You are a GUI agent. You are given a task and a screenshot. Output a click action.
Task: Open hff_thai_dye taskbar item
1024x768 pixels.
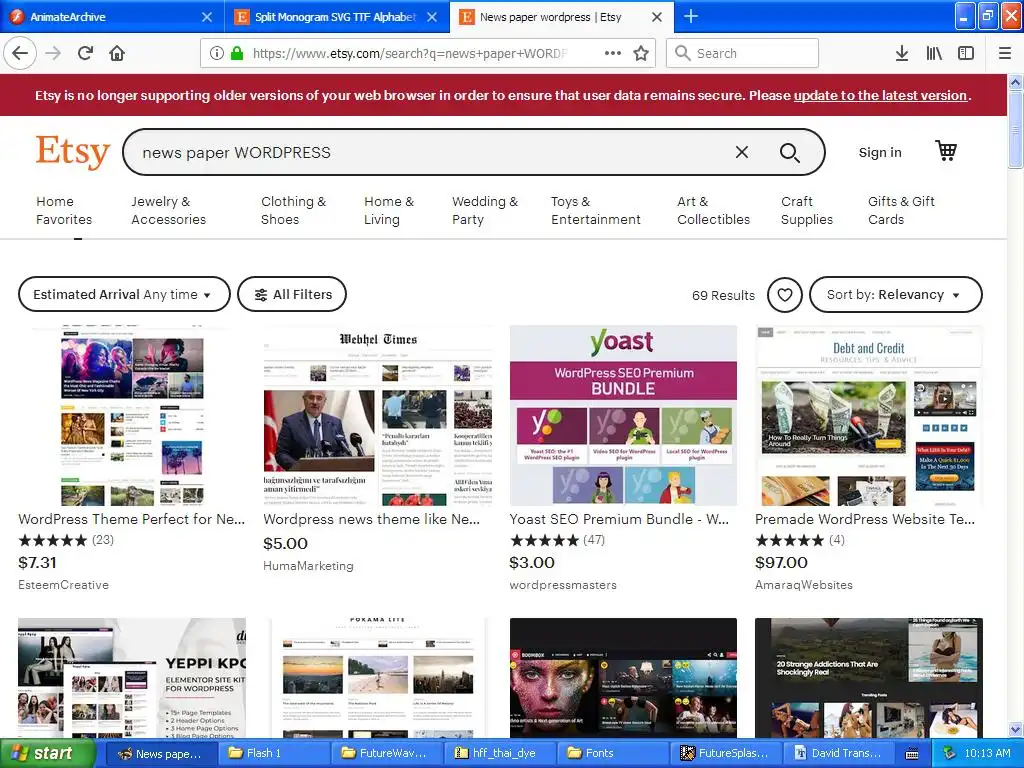pyautogui.click(x=500, y=753)
